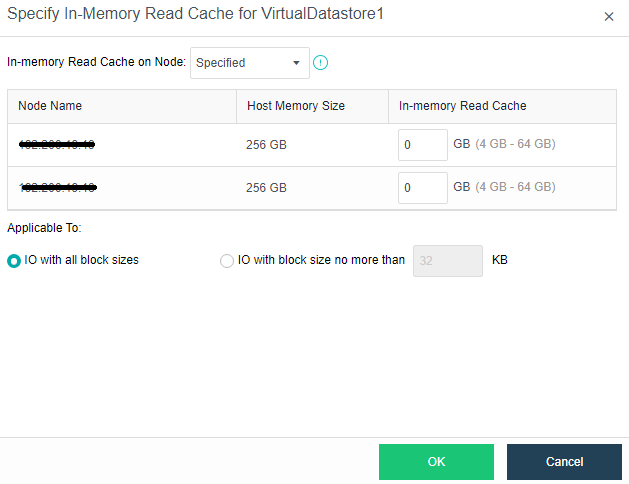
Task: Click the block size KB input field
Action: point(447,260)
